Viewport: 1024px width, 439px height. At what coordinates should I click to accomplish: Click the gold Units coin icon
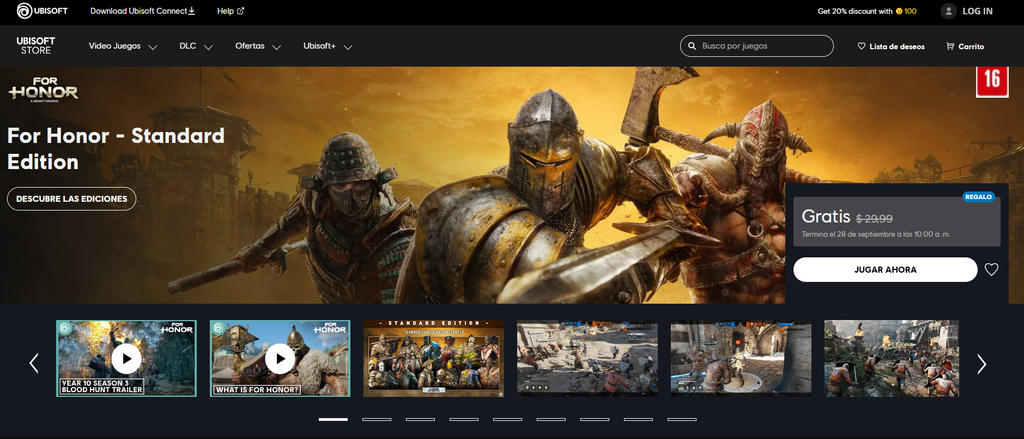899,11
